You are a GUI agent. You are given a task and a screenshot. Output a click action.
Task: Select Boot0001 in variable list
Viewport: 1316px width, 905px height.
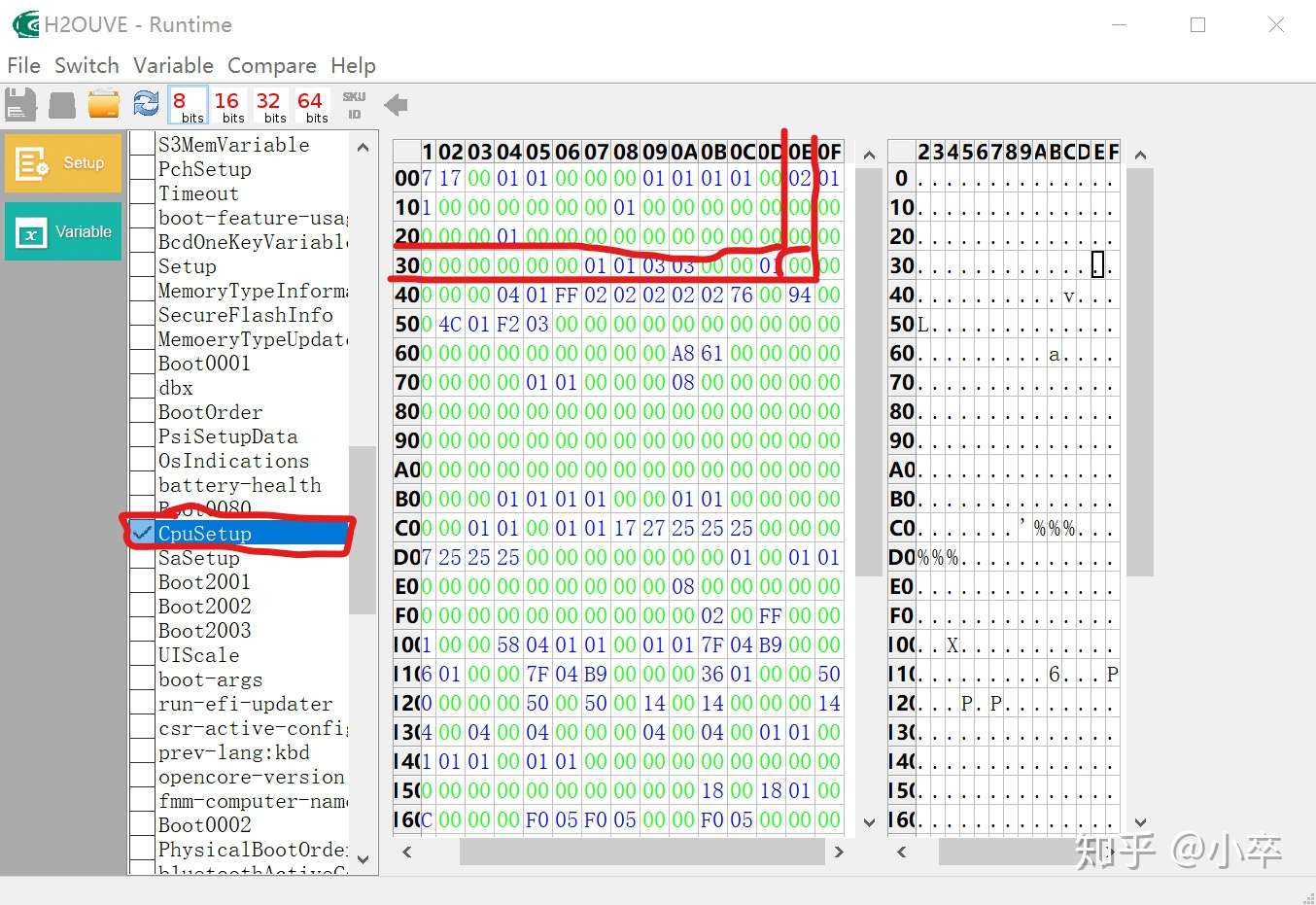[204, 363]
